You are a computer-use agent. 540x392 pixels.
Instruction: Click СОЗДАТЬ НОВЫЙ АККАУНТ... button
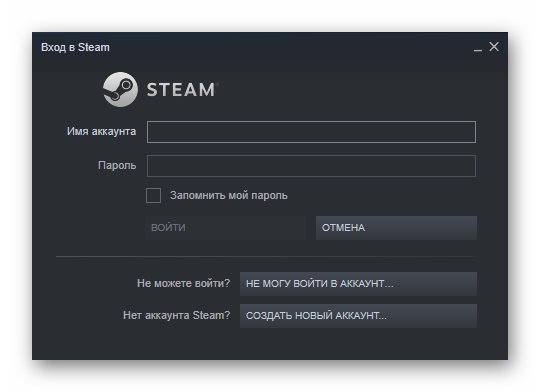(x=358, y=316)
